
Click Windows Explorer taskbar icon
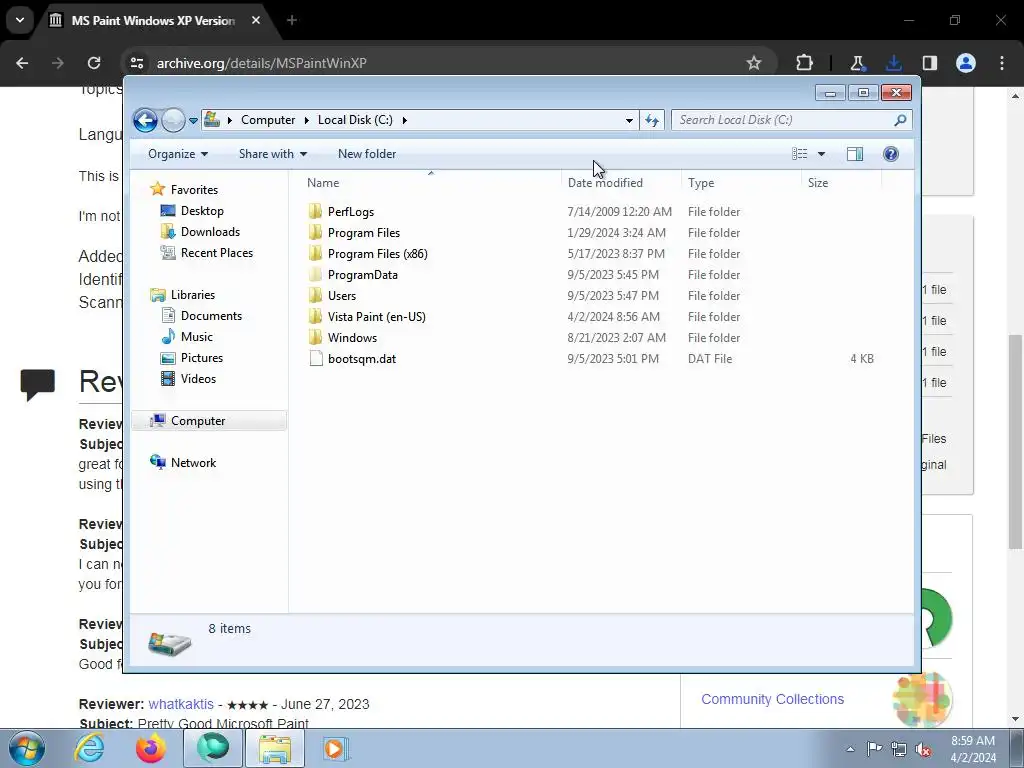point(275,748)
